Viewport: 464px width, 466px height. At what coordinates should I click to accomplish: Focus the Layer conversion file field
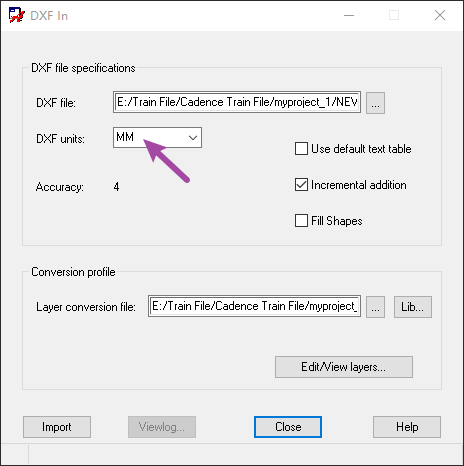(254, 306)
